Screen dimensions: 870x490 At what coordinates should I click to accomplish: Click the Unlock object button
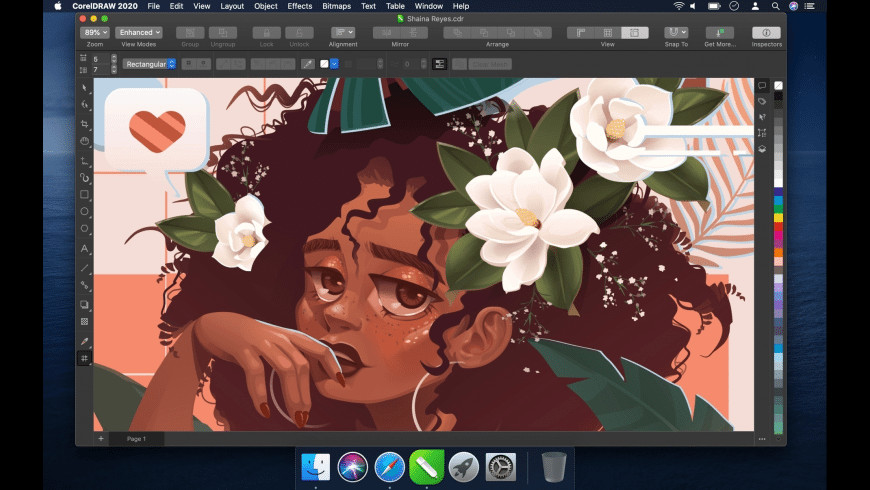299,33
